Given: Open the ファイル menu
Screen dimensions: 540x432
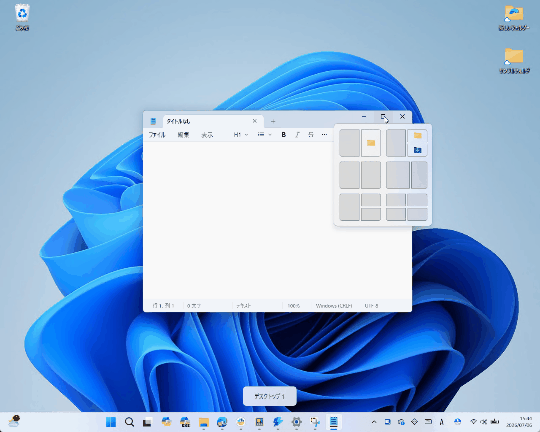Looking at the screenshot, I should click(157, 135).
